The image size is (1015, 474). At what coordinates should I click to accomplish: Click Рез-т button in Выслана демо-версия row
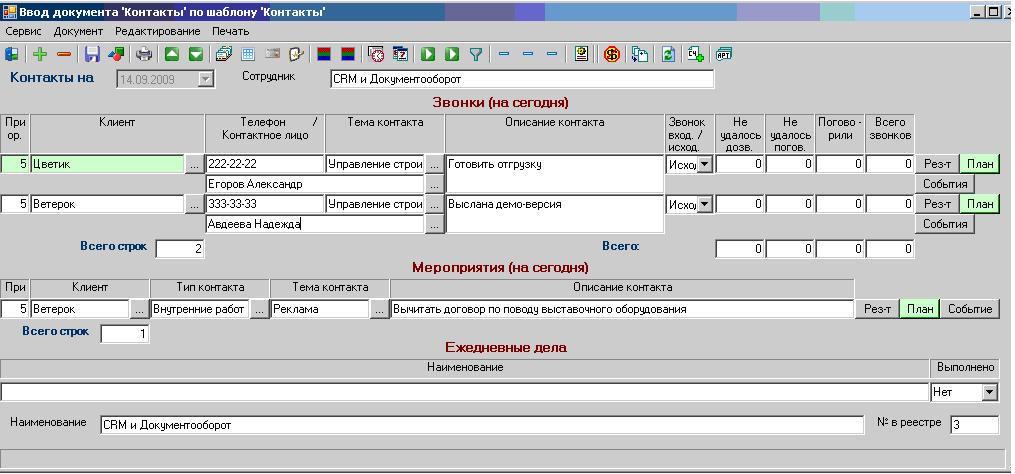(x=937, y=204)
